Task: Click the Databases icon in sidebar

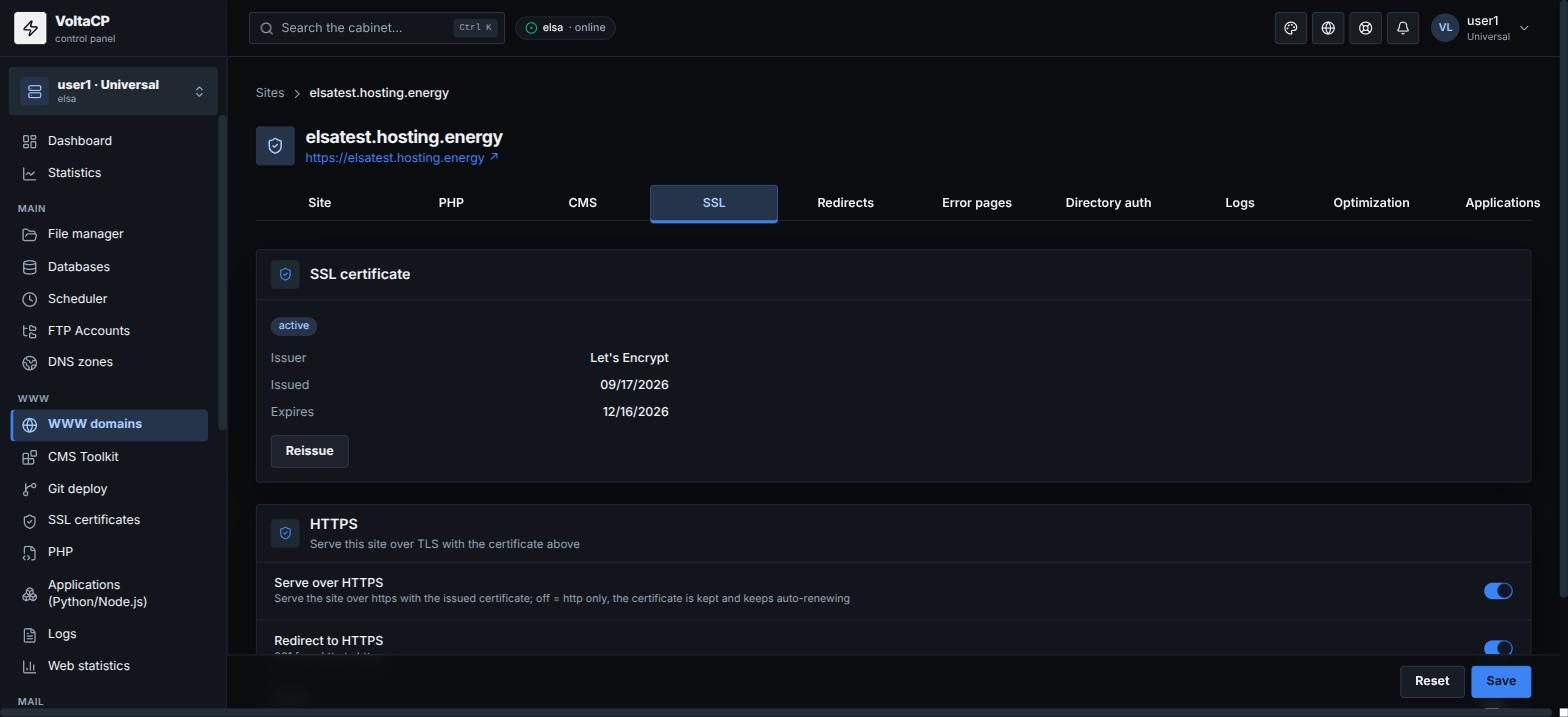Action: [30, 267]
